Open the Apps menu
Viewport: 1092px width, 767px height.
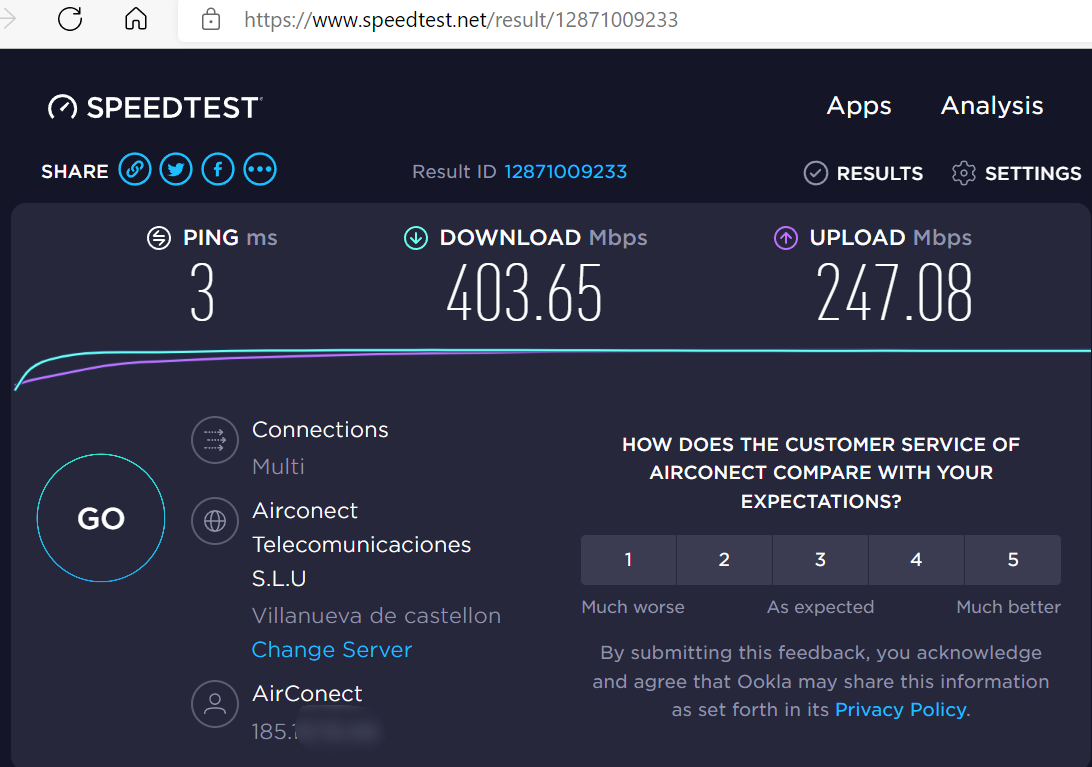tap(859, 106)
